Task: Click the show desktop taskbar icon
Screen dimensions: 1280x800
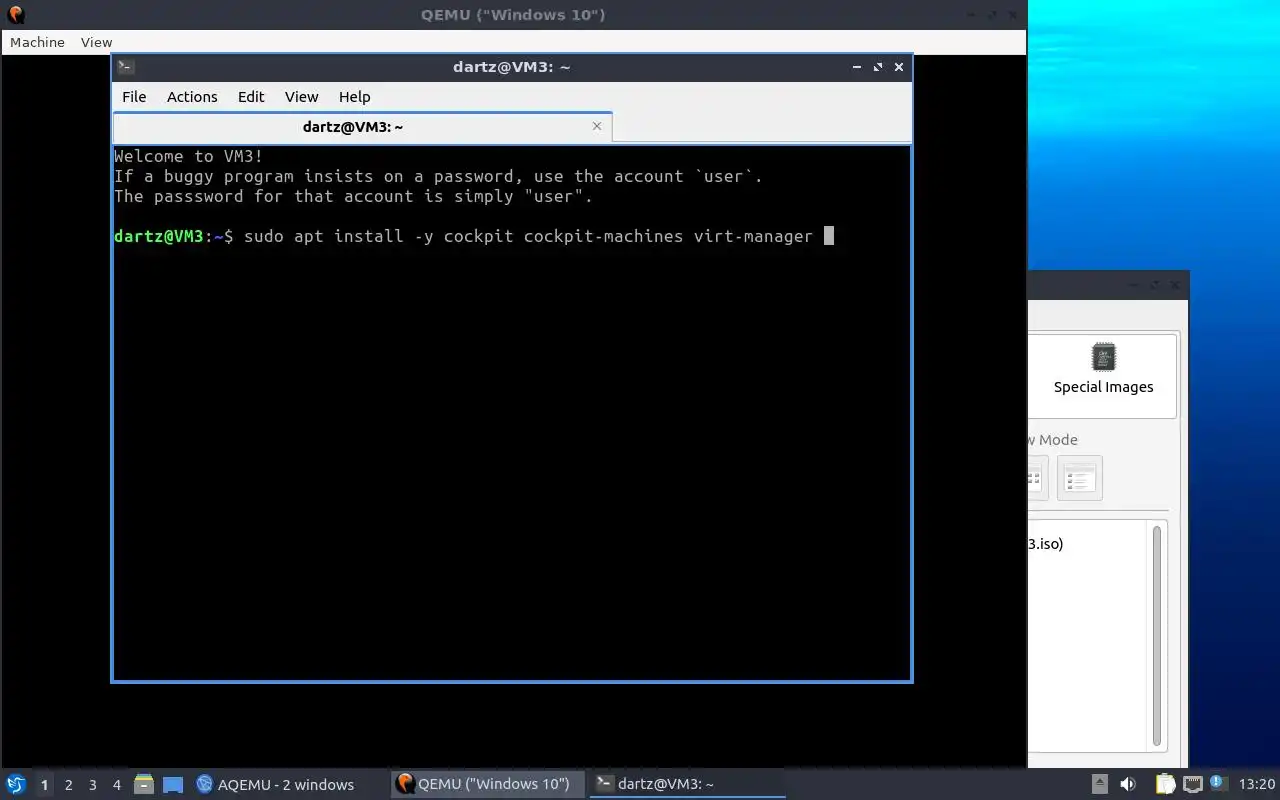Action: point(173,785)
